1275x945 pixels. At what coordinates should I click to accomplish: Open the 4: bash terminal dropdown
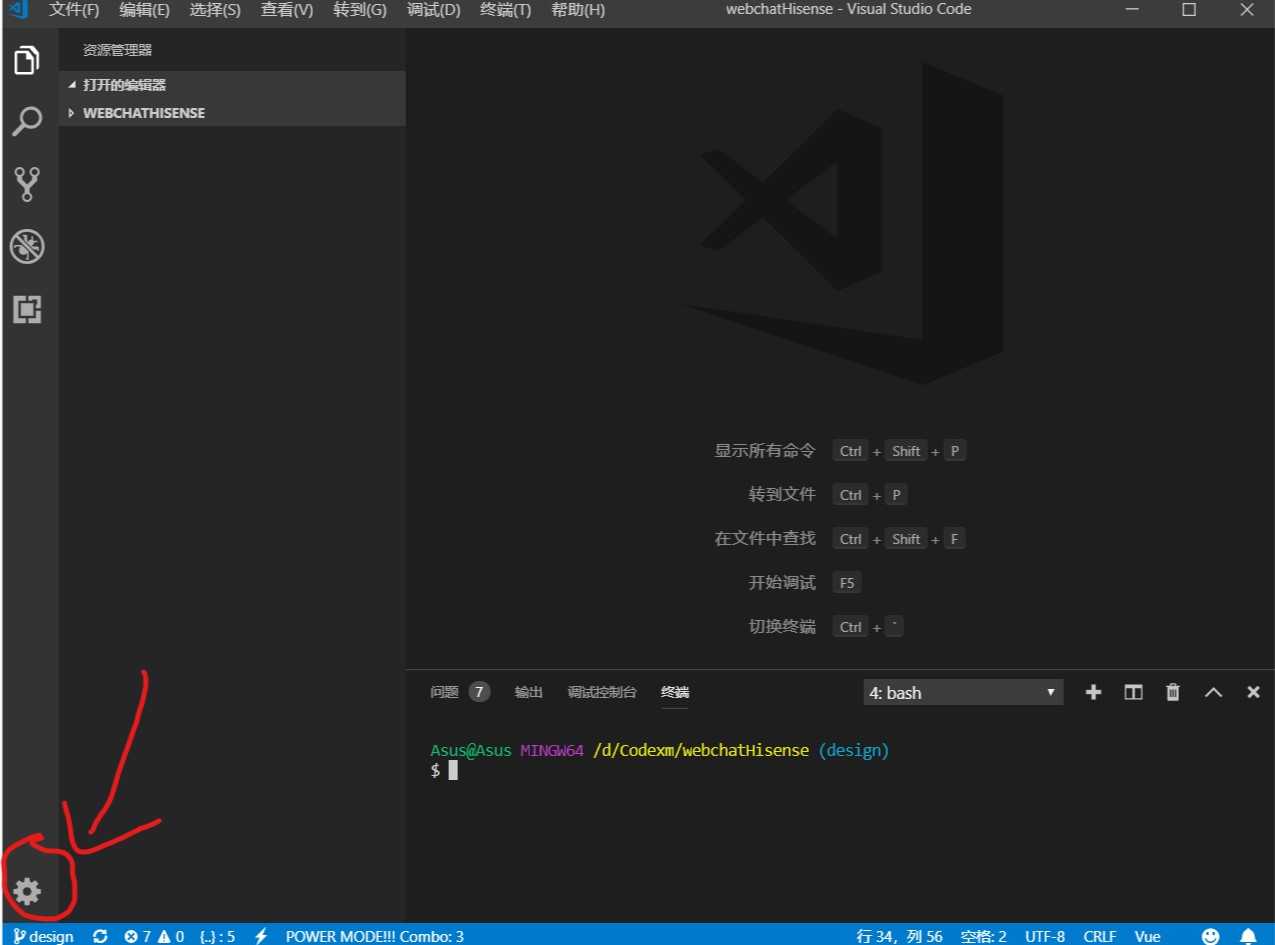click(963, 692)
